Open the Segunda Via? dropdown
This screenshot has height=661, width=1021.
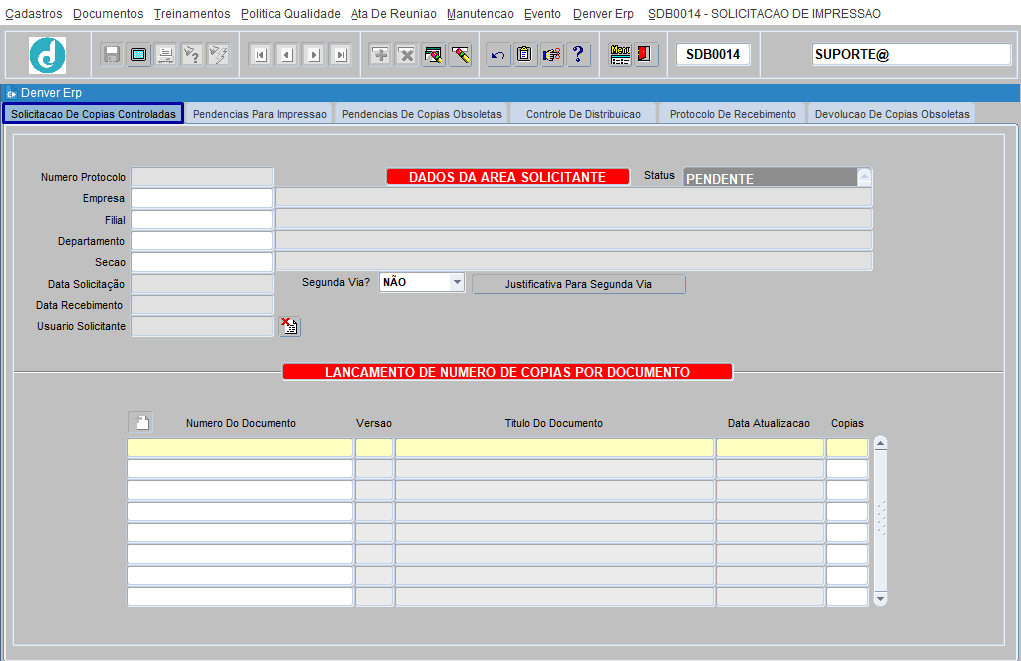(457, 282)
